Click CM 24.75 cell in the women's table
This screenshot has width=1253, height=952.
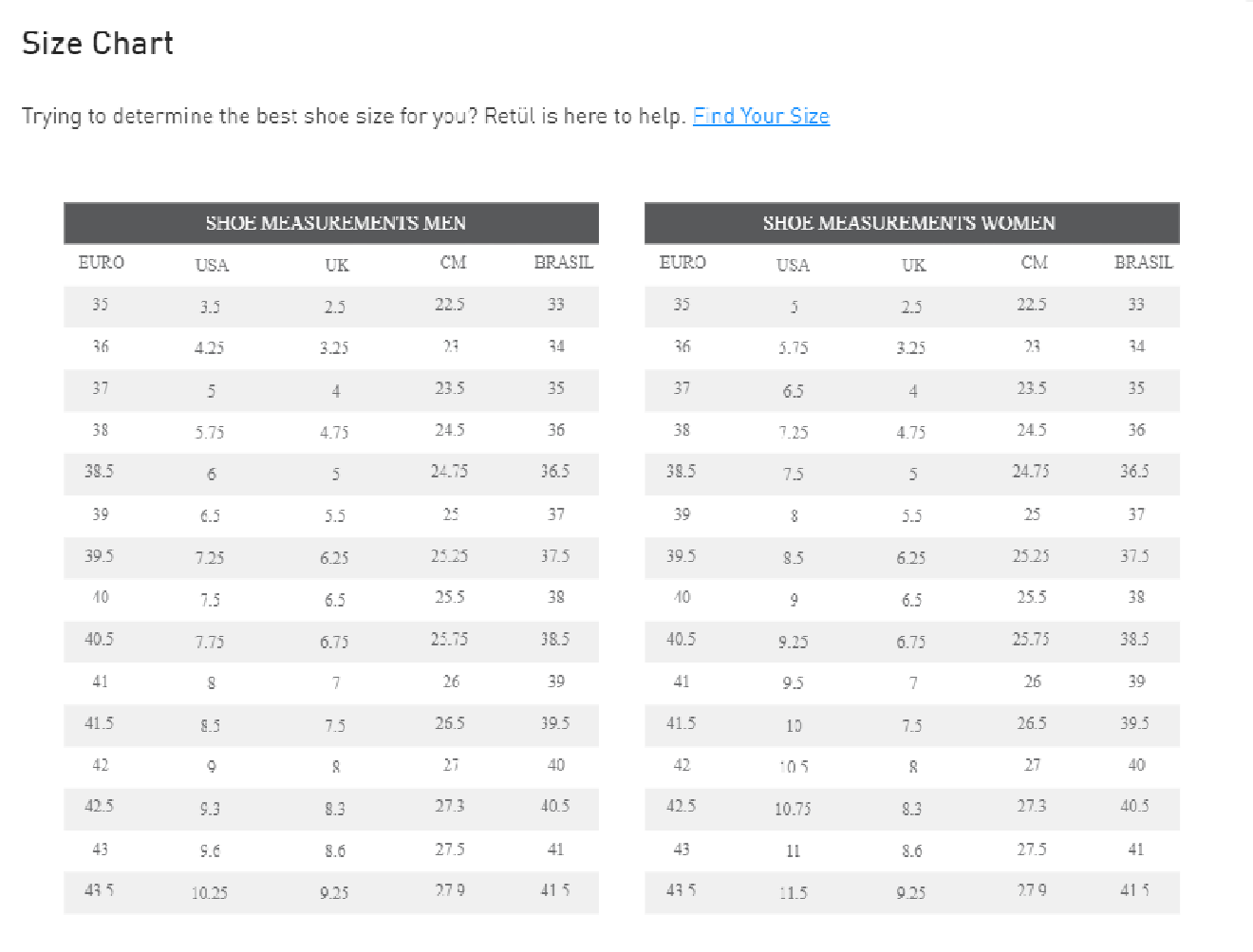(1031, 472)
